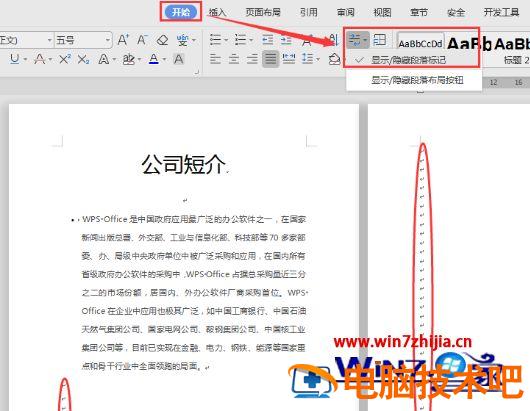Expand strikethrough options dropdown arrow
This screenshot has height=411, width=530.
[x=50, y=60]
